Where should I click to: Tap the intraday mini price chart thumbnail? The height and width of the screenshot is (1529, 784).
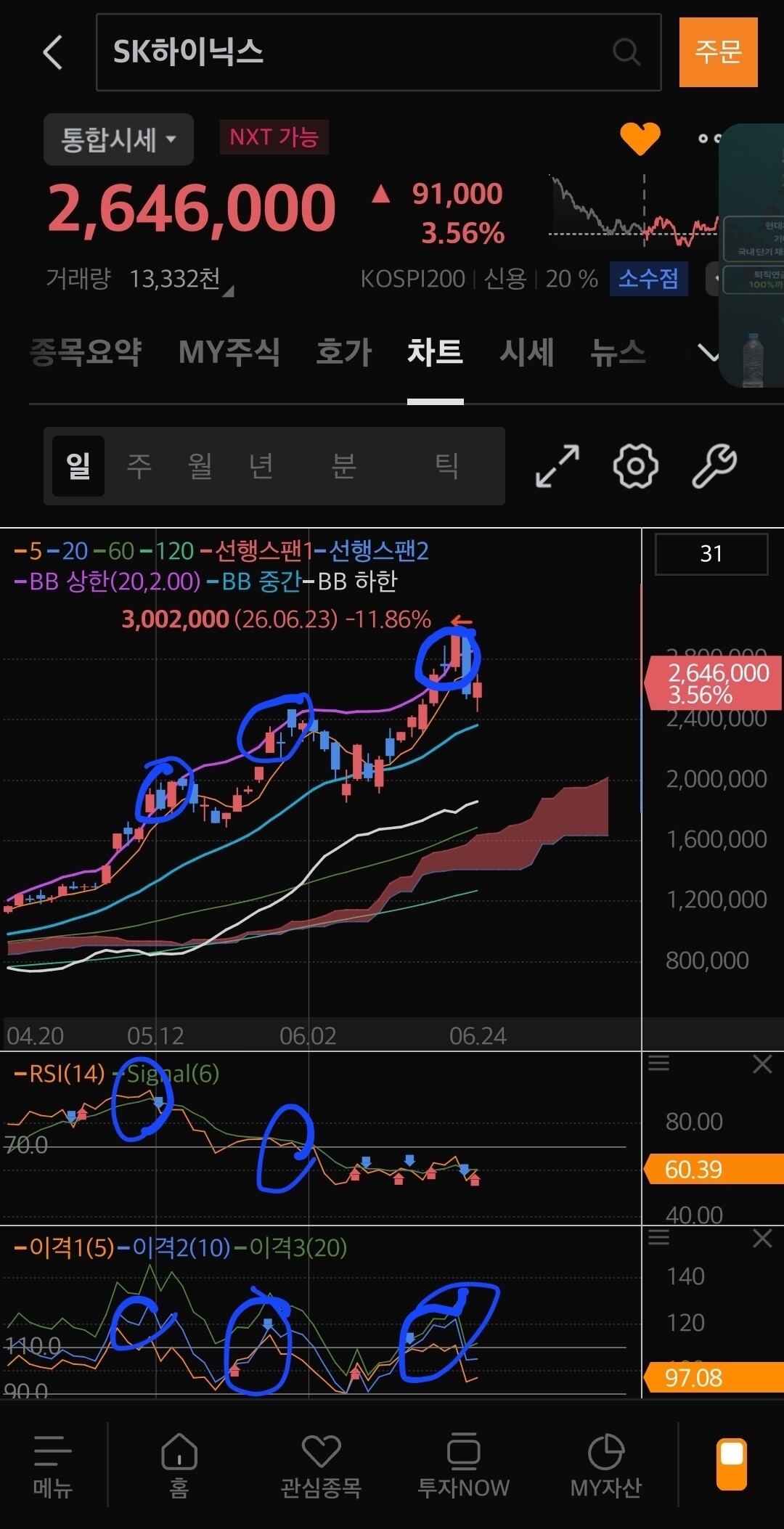[633, 209]
